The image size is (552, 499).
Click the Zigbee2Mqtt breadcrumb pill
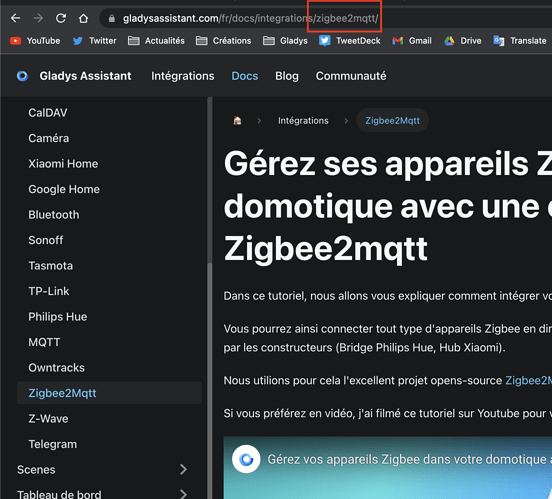[393, 120]
